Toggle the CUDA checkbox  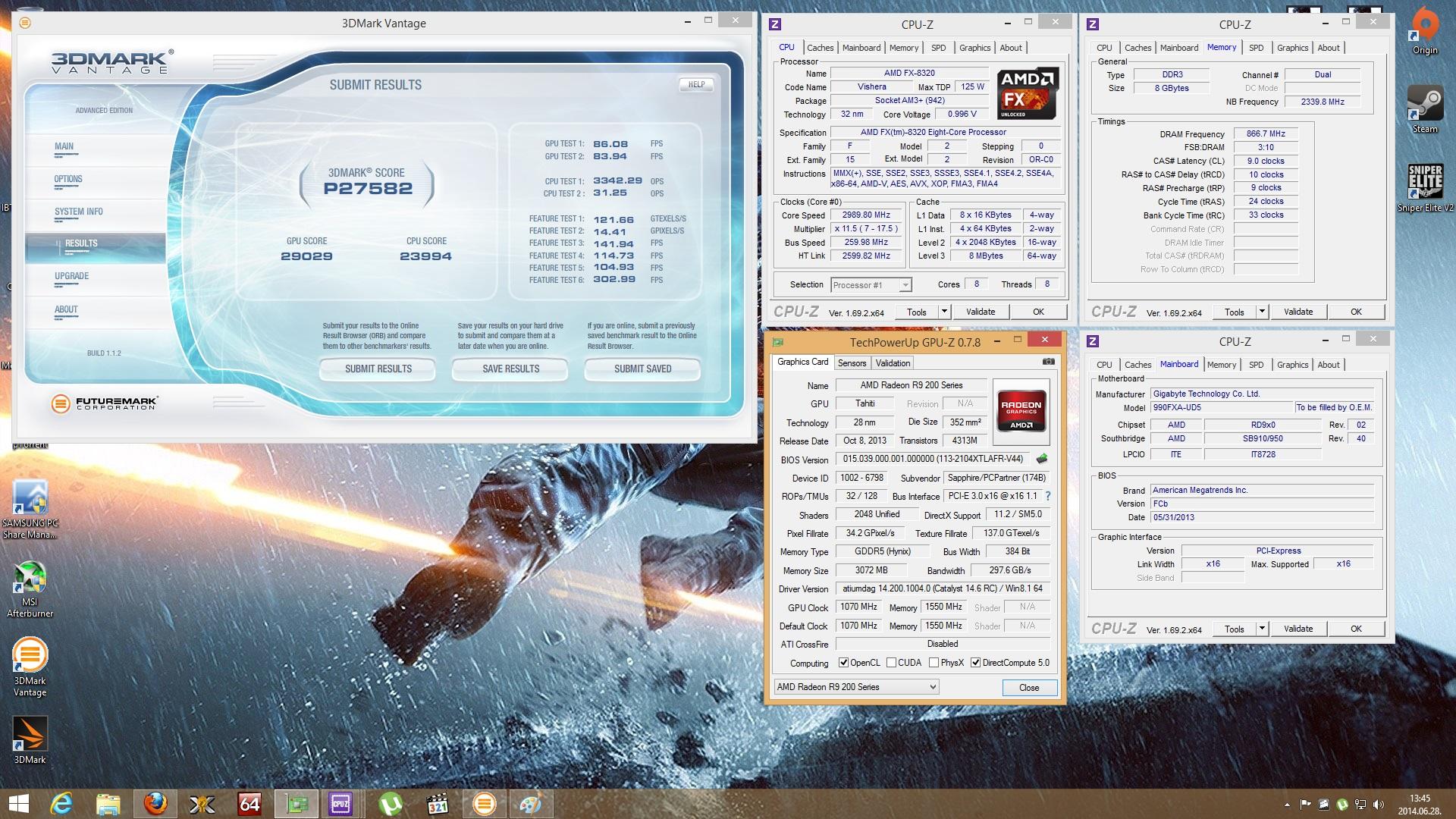pyautogui.click(x=891, y=663)
